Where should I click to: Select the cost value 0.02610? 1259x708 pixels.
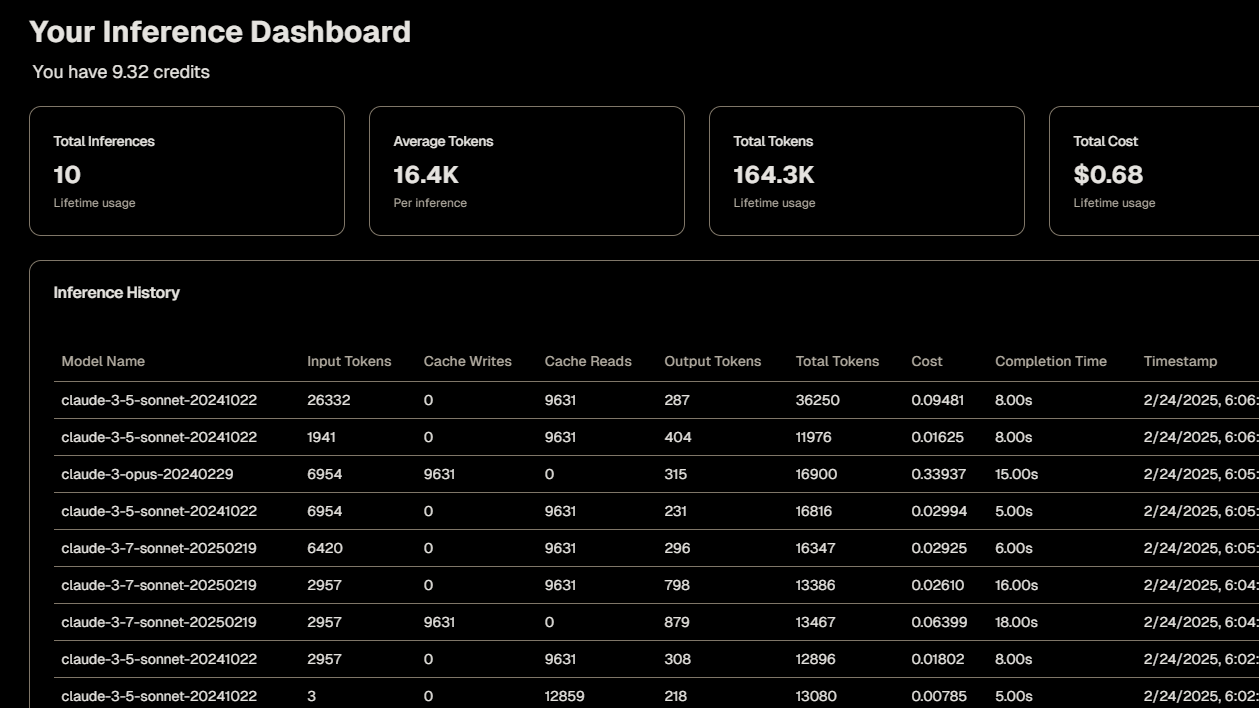pos(938,585)
